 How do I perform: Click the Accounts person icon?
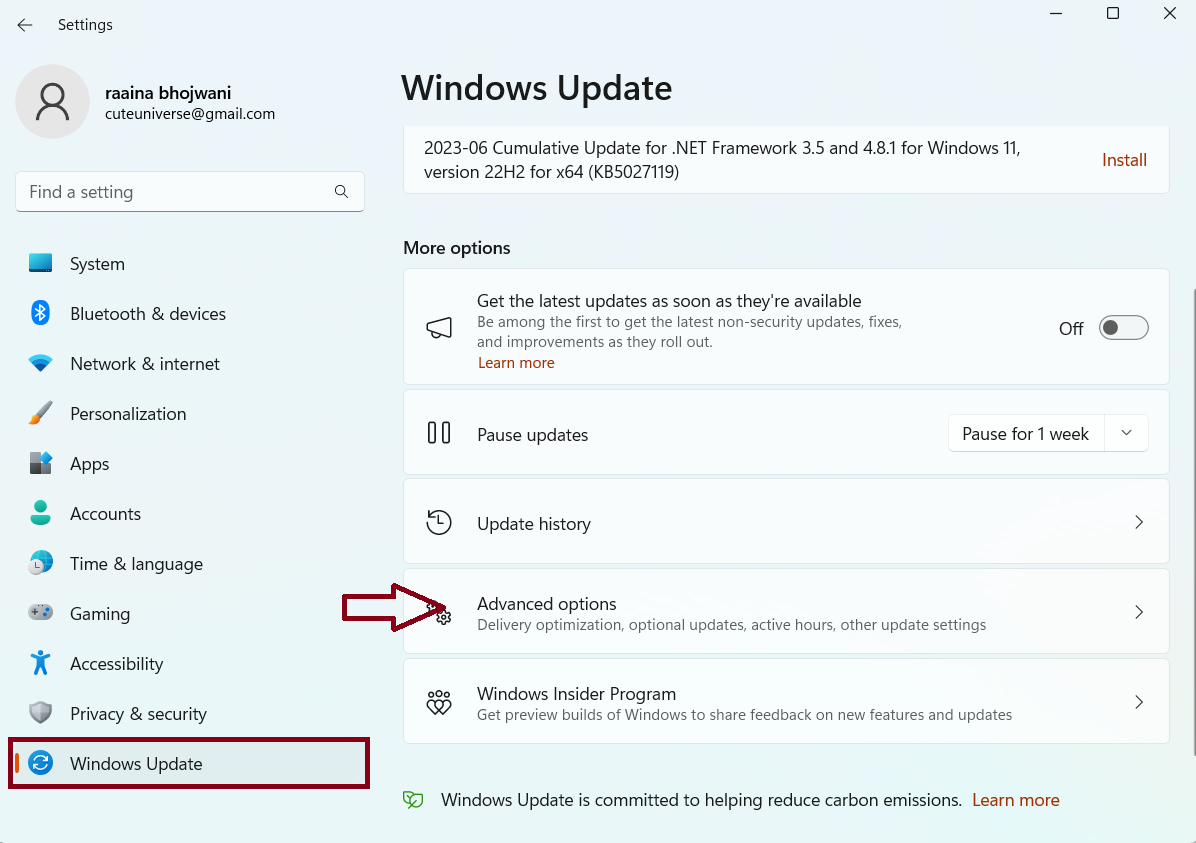pos(40,513)
